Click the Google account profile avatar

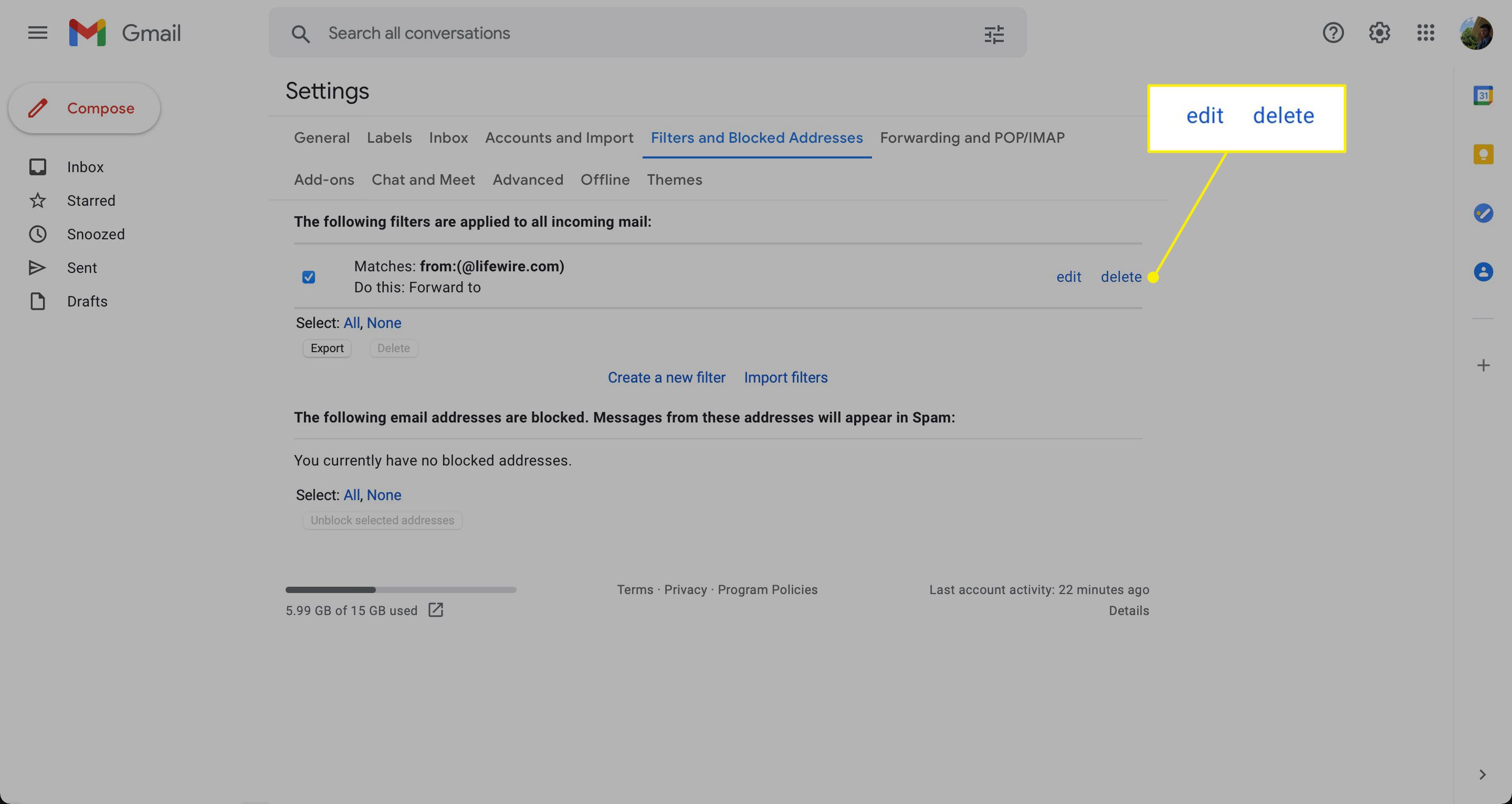point(1475,33)
